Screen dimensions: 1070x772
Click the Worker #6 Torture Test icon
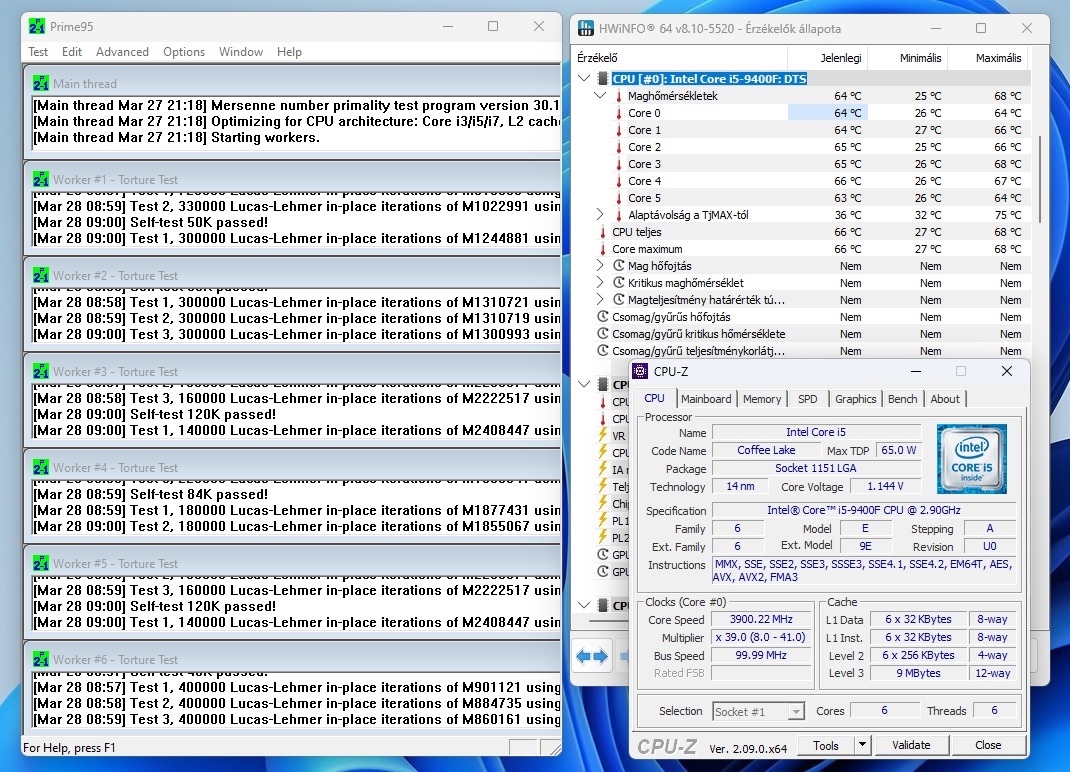(40, 659)
